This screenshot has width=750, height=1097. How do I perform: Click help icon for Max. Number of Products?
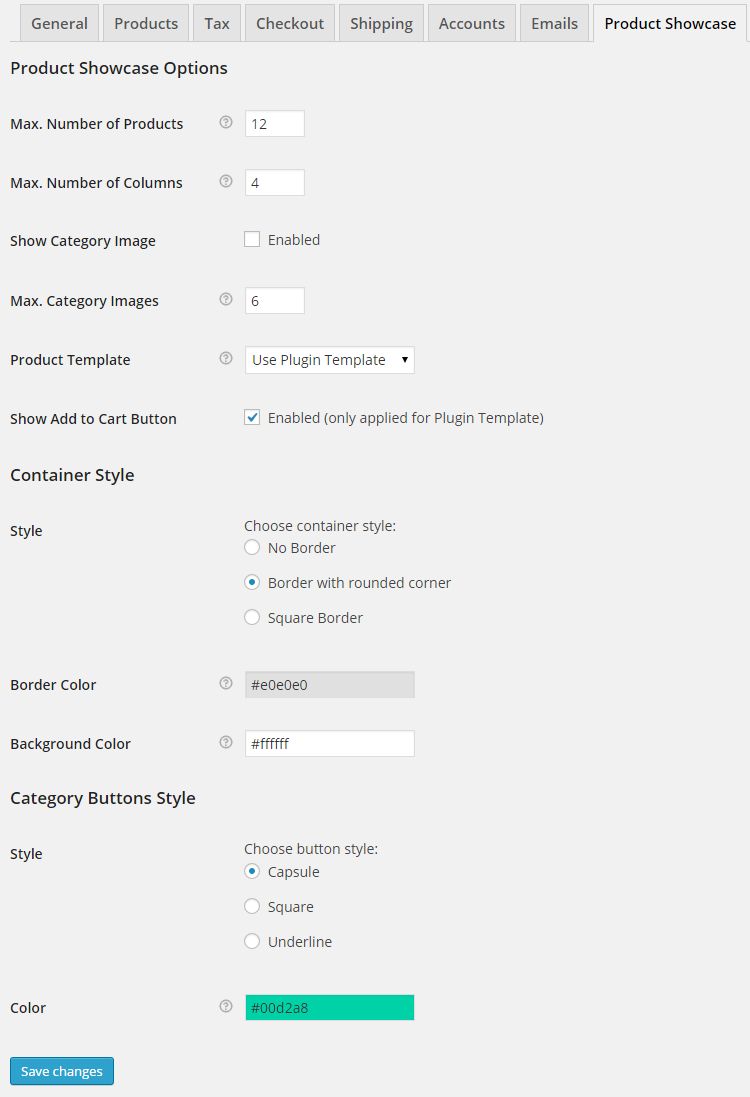coord(226,123)
